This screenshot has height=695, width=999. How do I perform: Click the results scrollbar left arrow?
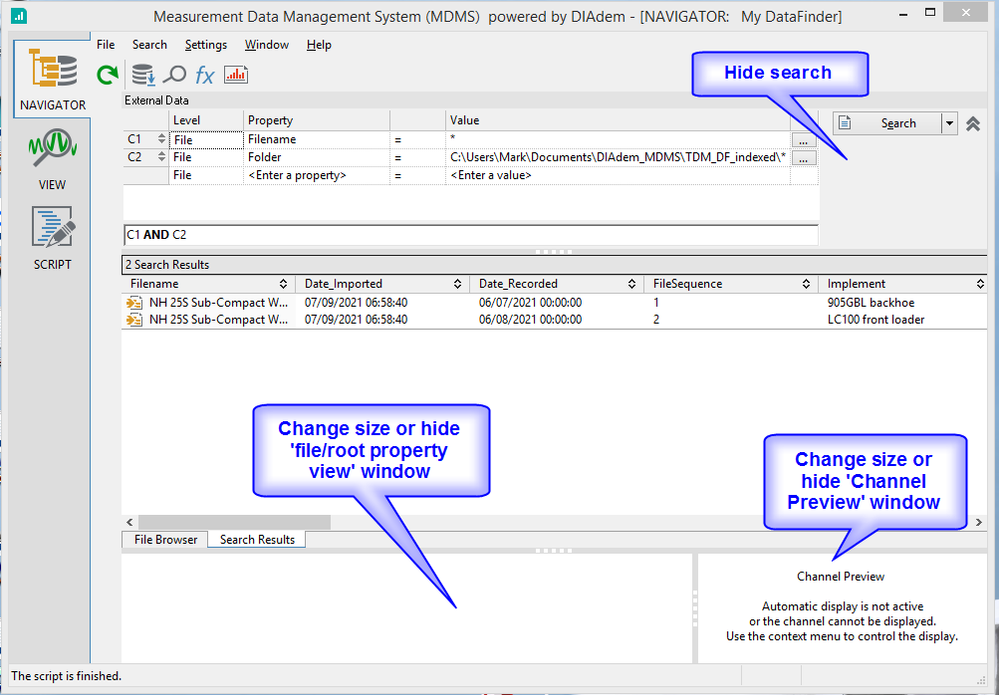click(130, 522)
